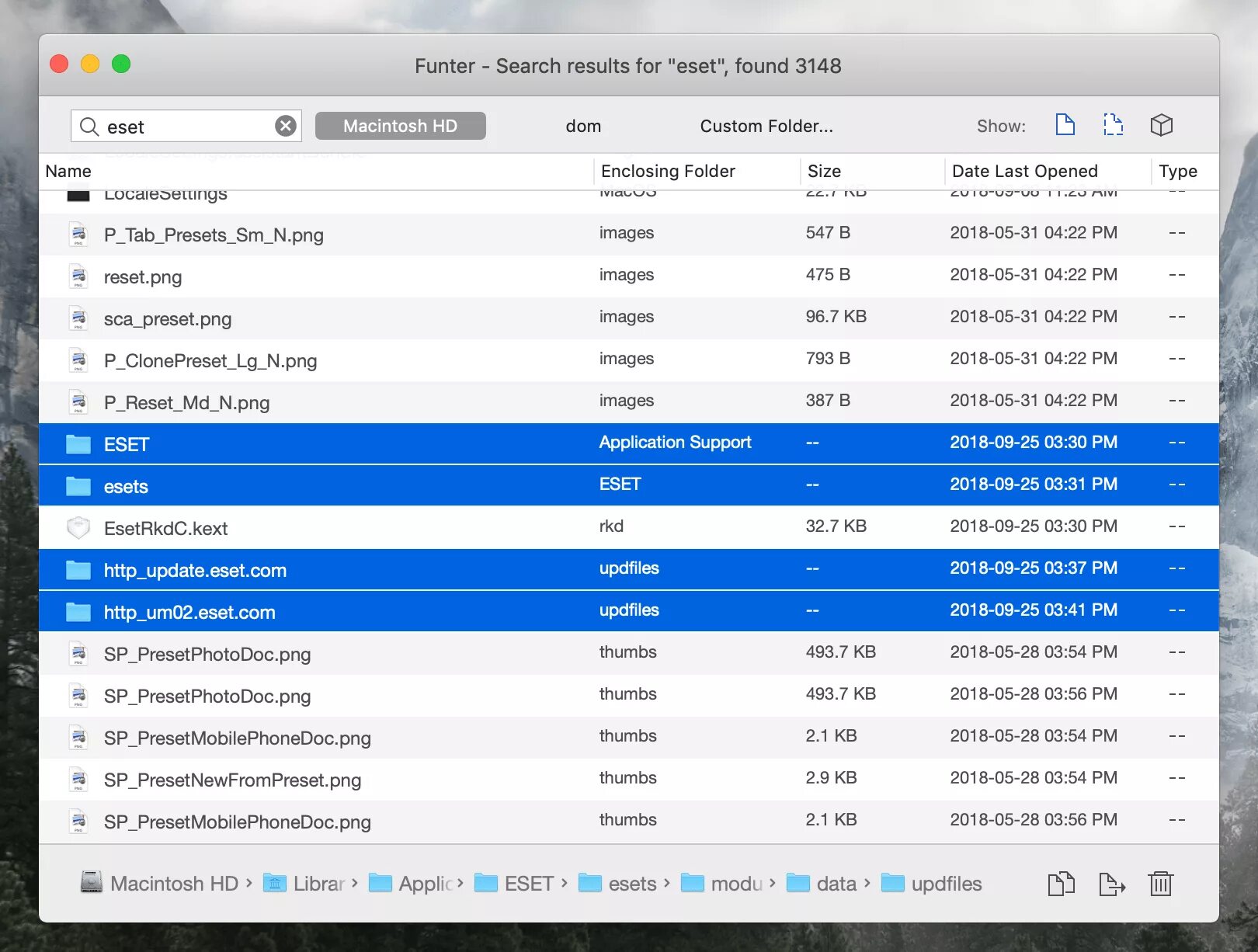Click the 2.9 KB size cell
Screen dimensions: 1258x952
(x=831, y=778)
